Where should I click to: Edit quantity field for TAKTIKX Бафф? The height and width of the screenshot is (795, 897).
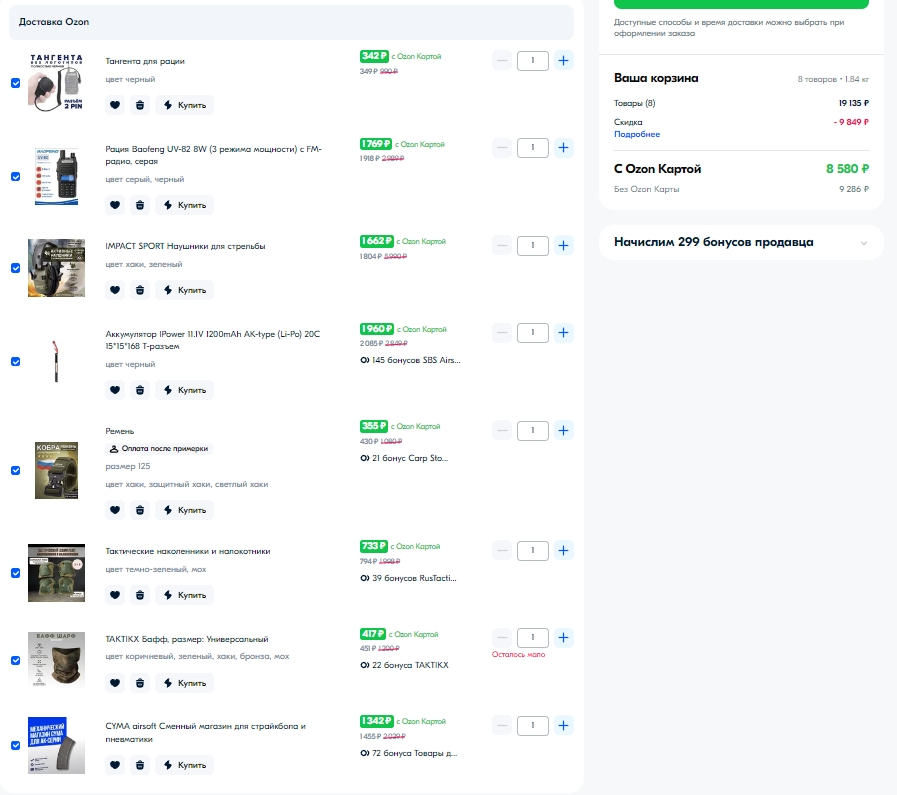(533, 638)
